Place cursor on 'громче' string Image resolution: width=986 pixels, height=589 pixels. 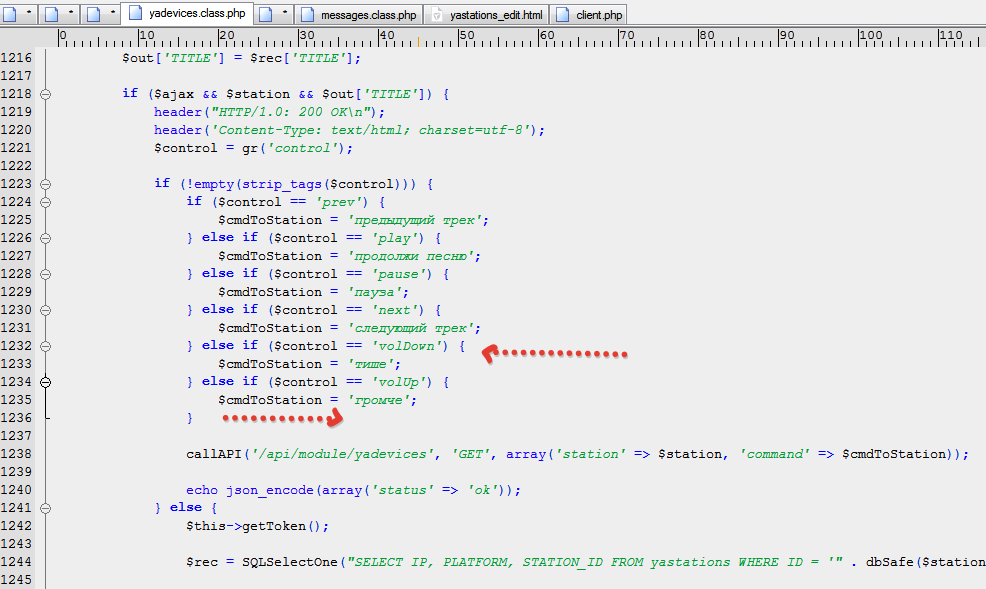[382, 400]
